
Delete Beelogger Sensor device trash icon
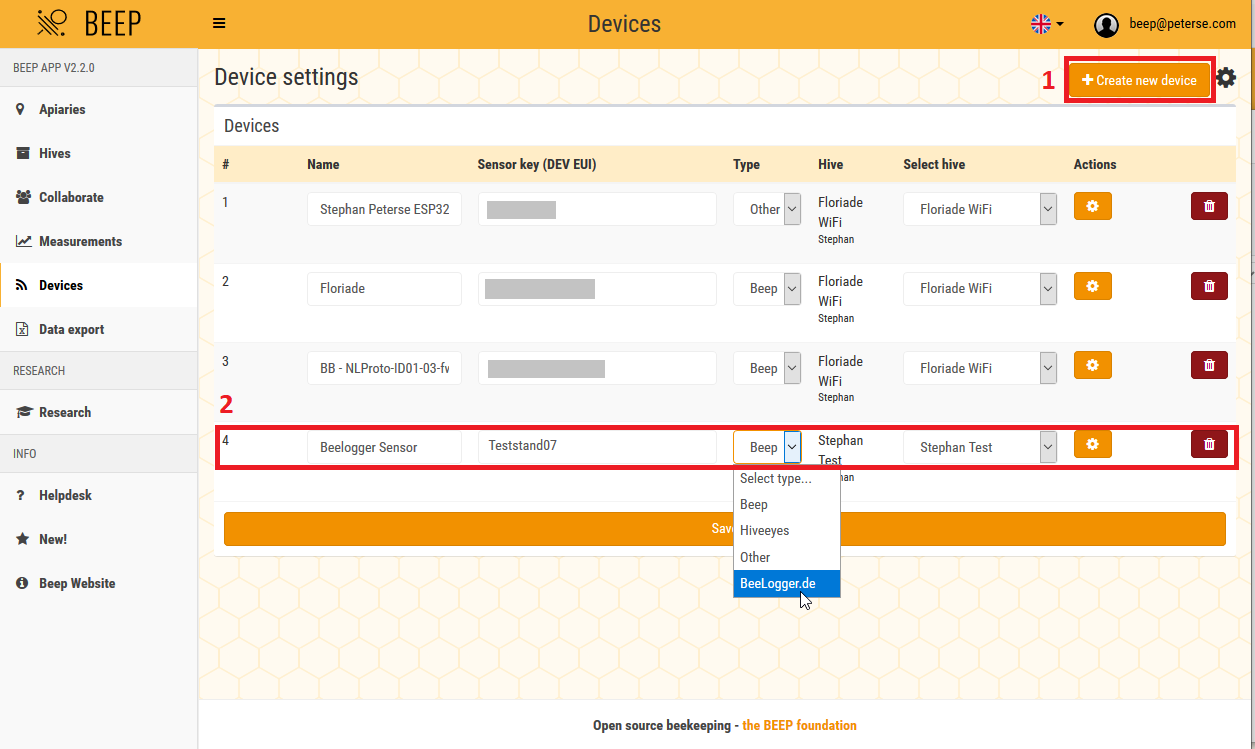pos(1209,444)
